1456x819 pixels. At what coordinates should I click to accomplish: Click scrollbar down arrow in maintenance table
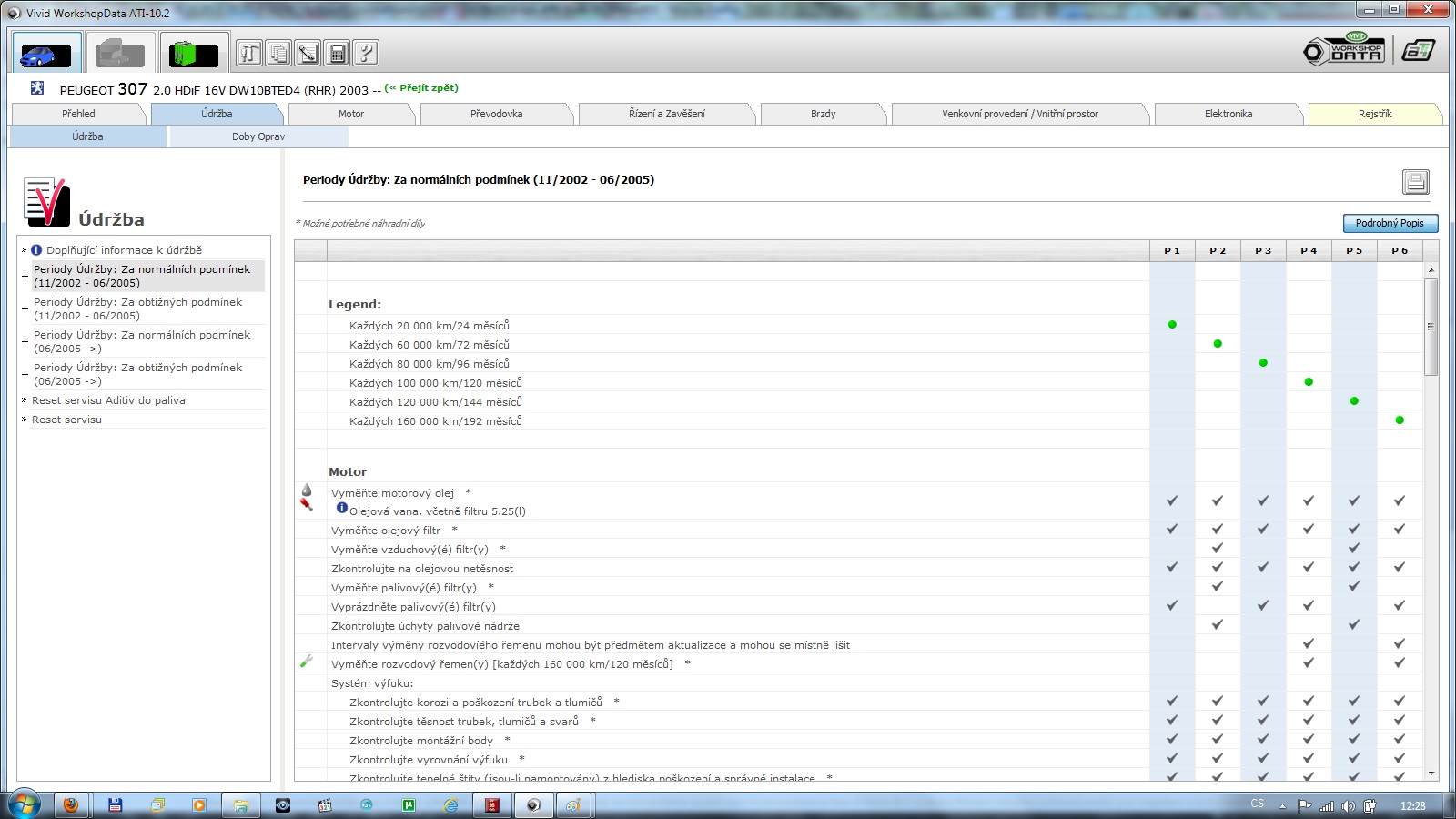[x=1431, y=773]
